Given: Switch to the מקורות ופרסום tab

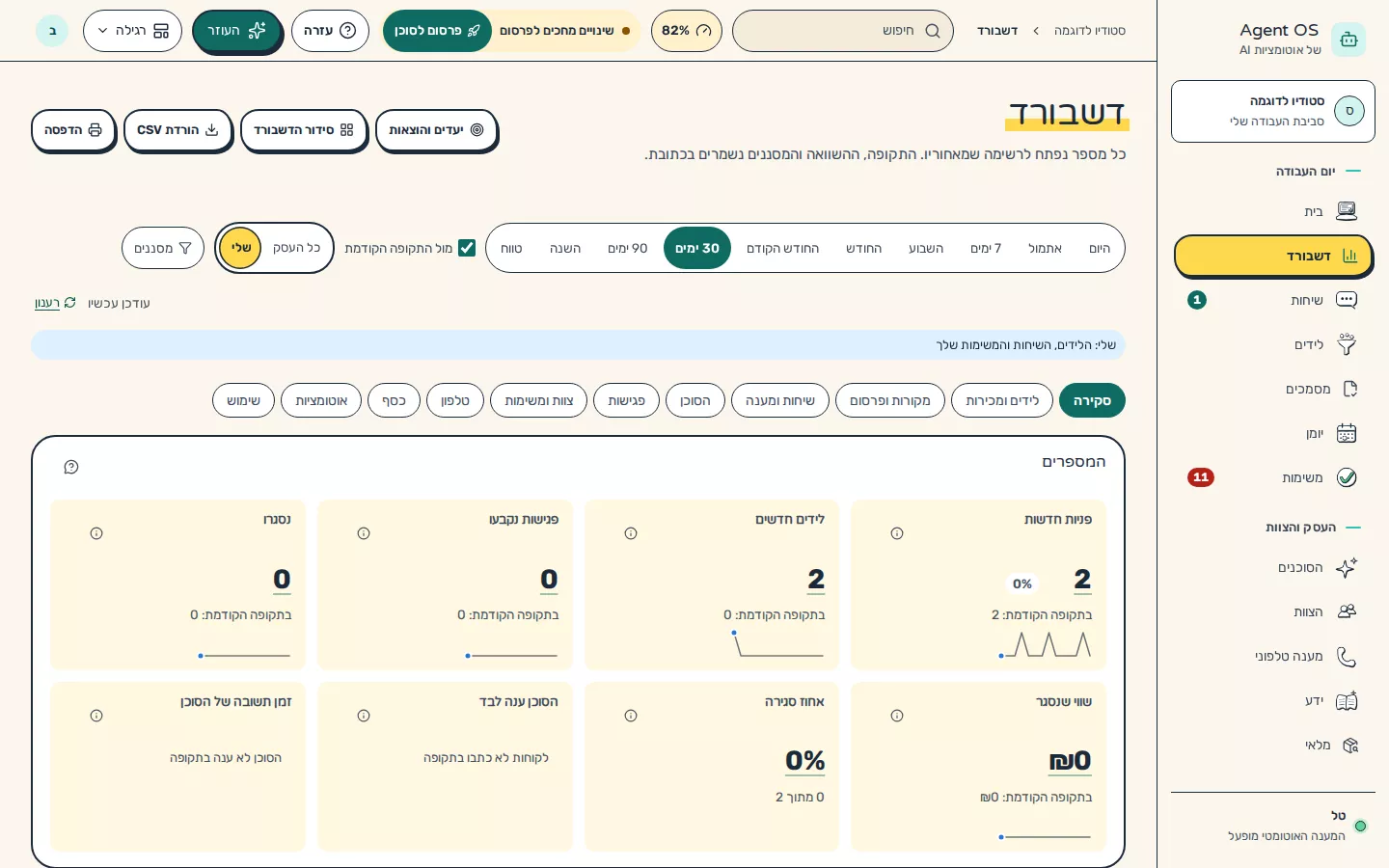Looking at the screenshot, I should click(x=890, y=400).
